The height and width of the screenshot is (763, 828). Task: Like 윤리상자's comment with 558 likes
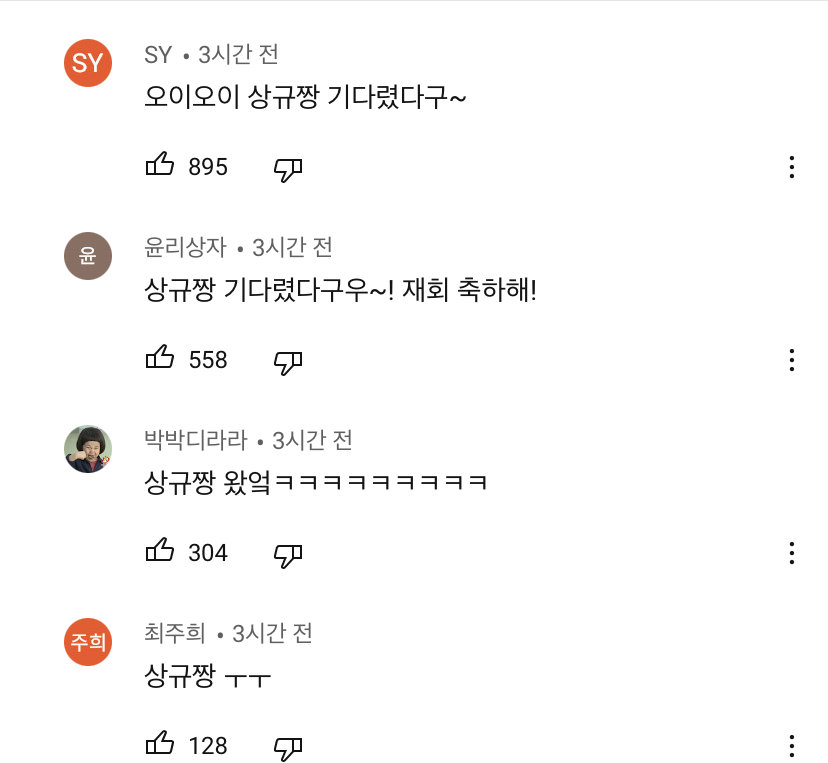click(160, 358)
